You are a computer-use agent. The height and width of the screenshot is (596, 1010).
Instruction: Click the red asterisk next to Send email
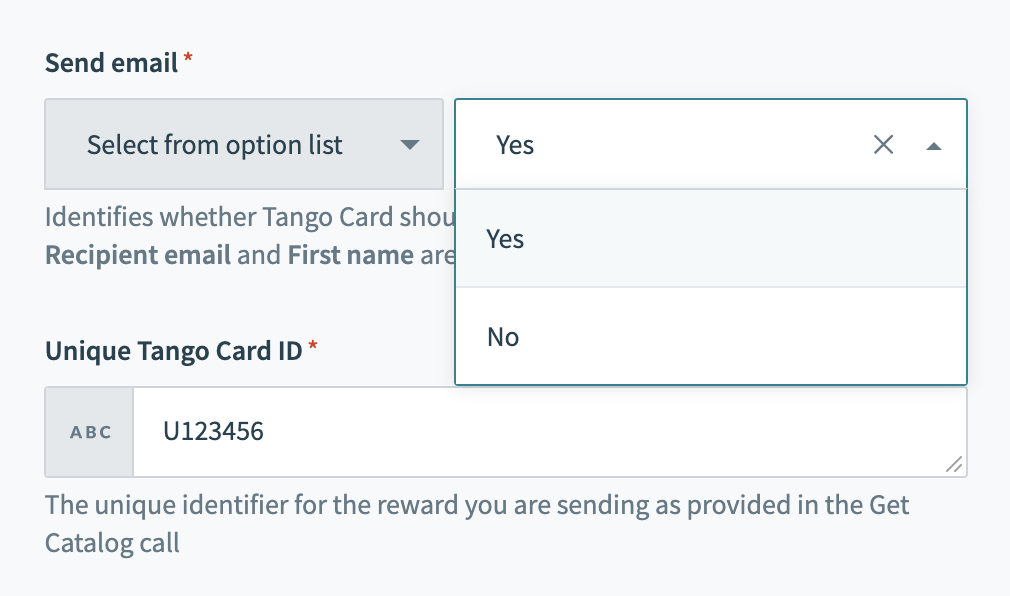pos(188,61)
